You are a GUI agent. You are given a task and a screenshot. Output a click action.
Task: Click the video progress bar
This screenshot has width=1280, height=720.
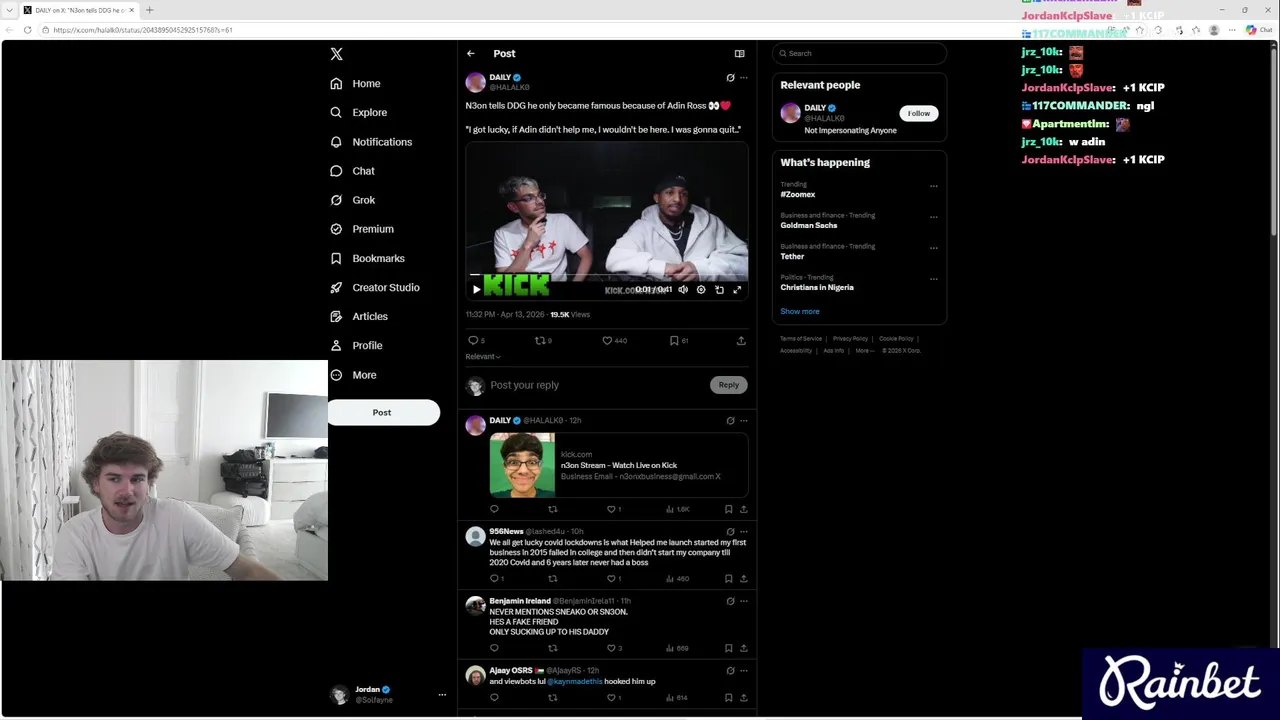point(607,276)
